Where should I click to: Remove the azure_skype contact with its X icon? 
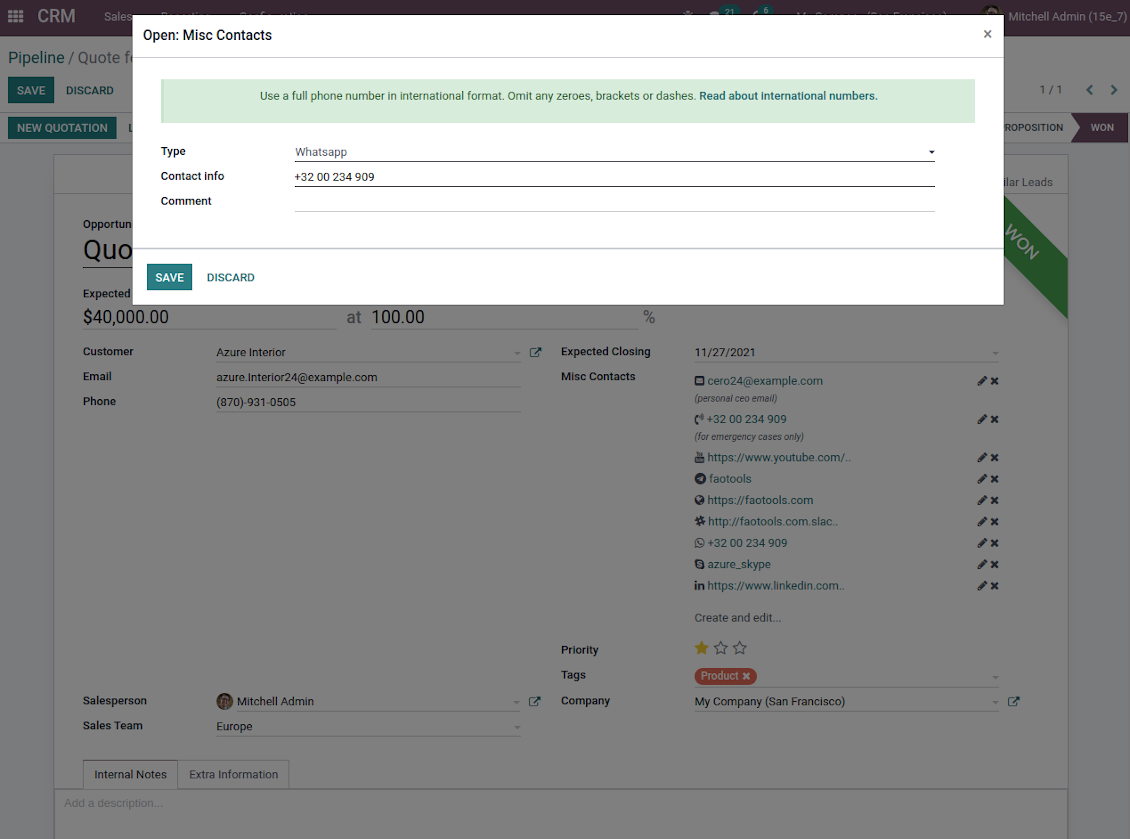(995, 565)
